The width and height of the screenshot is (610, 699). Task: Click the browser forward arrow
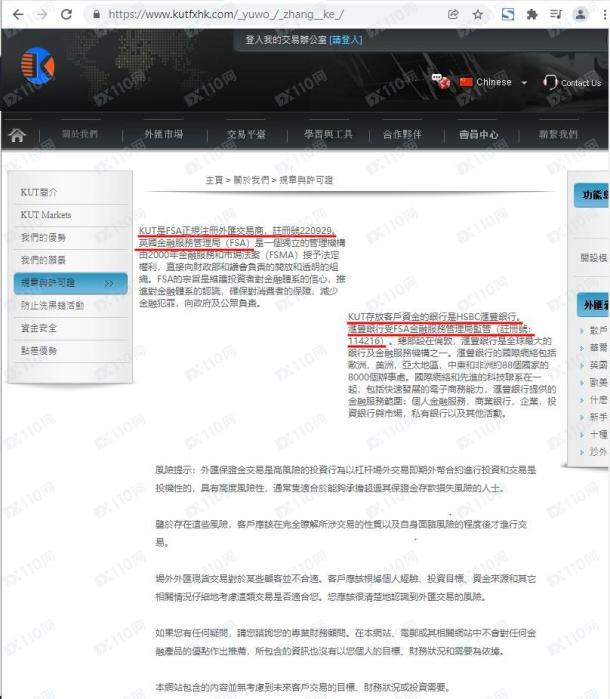coord(41,14)
